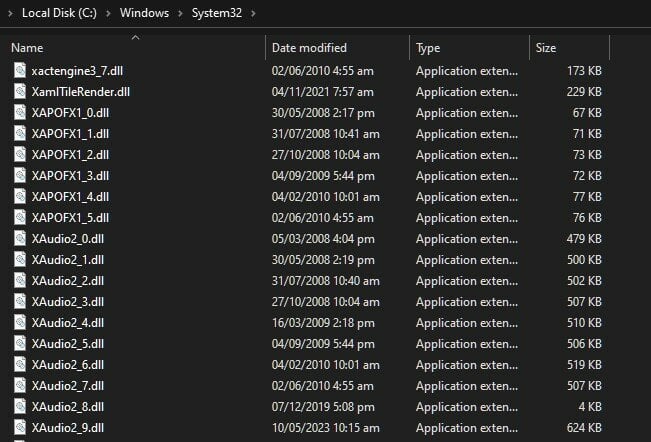Select file name XAPOFX1_3.dll

70,176
